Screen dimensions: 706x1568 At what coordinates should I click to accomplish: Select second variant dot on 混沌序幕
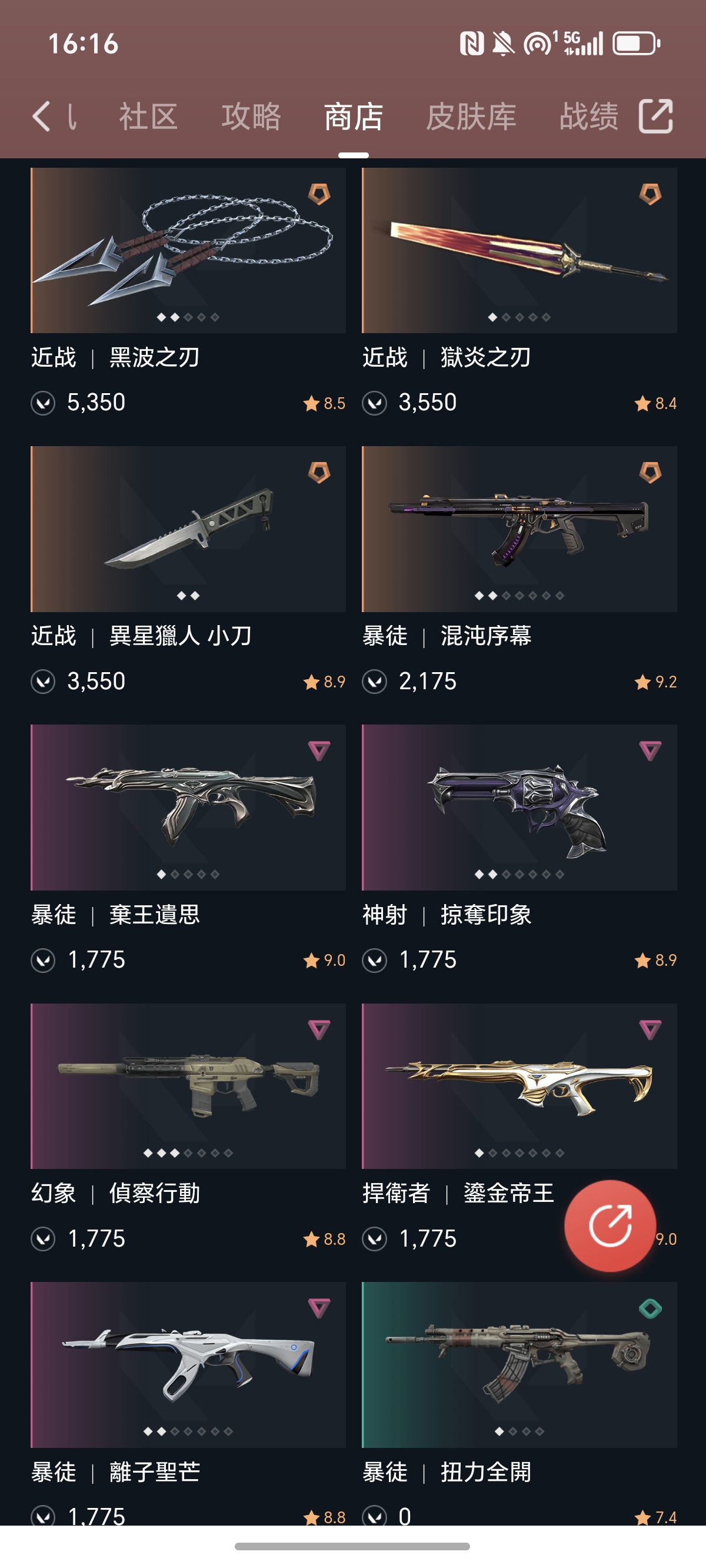492,595
